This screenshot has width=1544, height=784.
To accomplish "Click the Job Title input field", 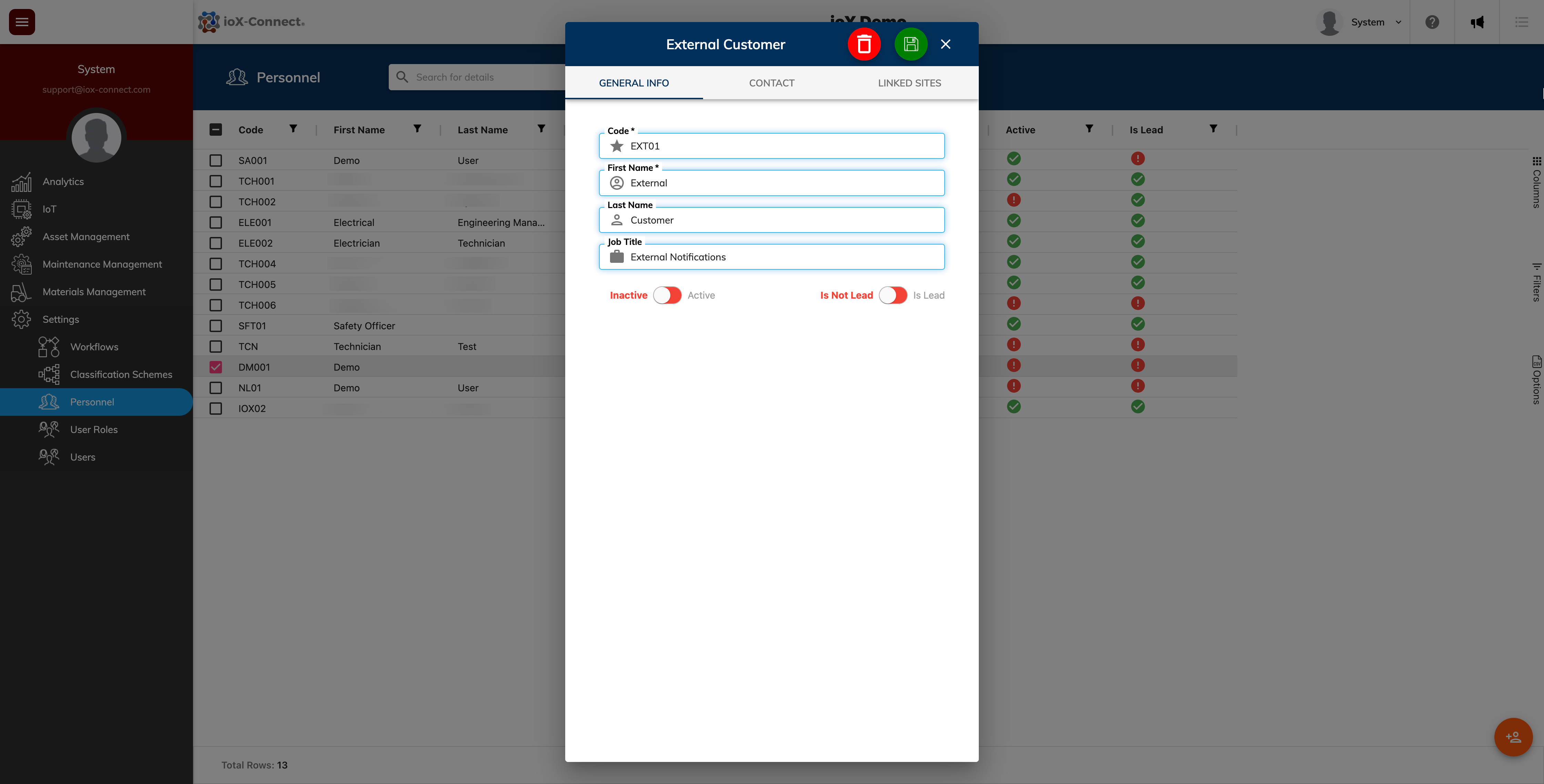I will pyautogui.click(x=779, y=257).
